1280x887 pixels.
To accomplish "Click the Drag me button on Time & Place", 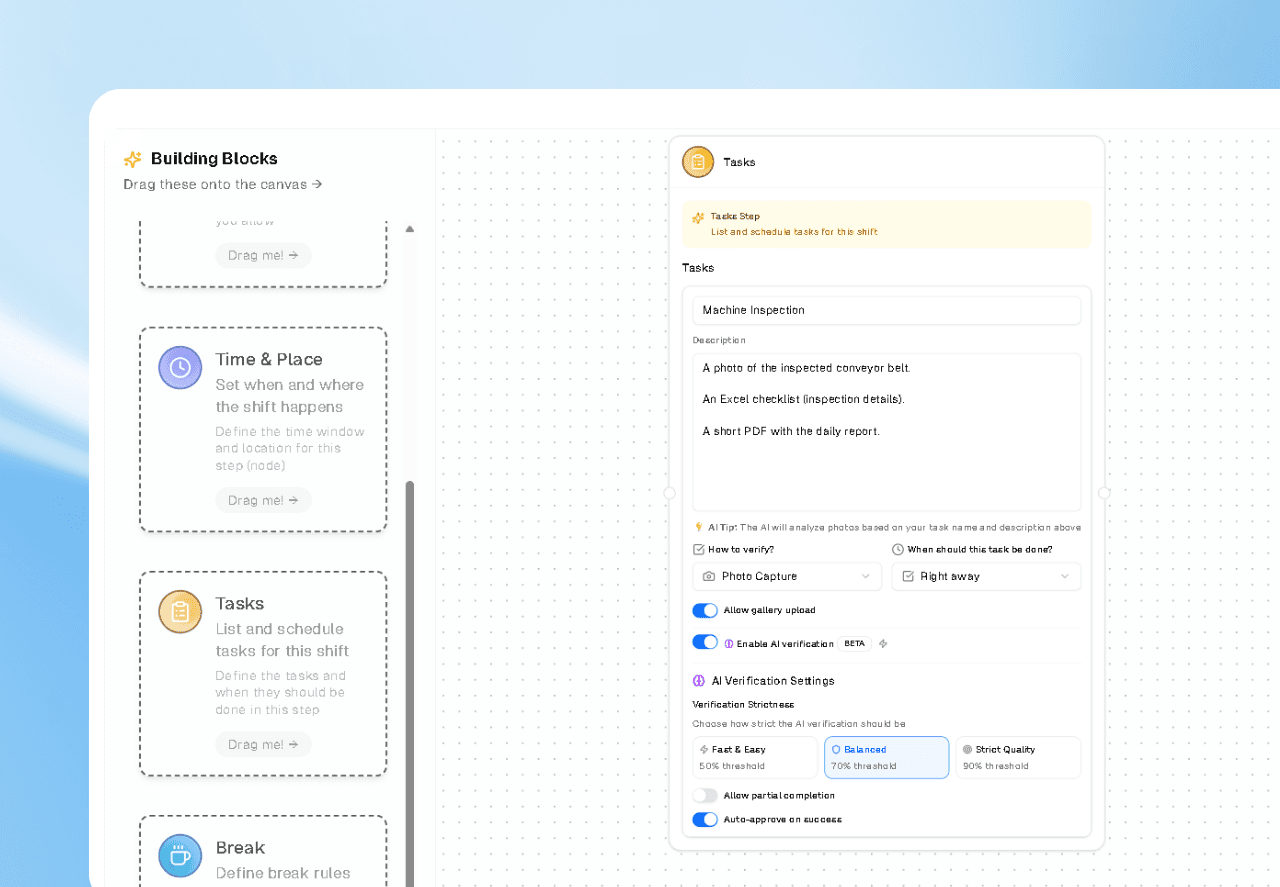I will tap(263, 500).
